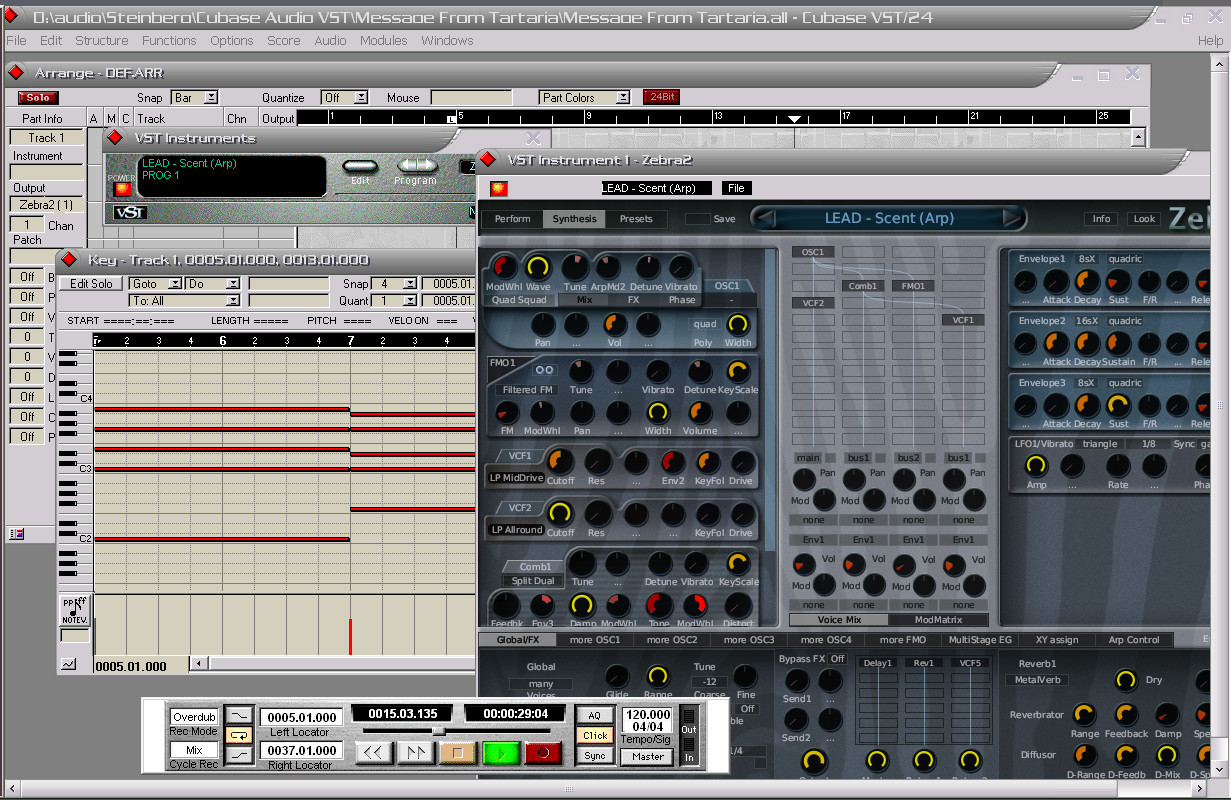Screen dimensions: 1231x800
Task: Click the controller type icon in Key editor
Action: click(75, 611)
